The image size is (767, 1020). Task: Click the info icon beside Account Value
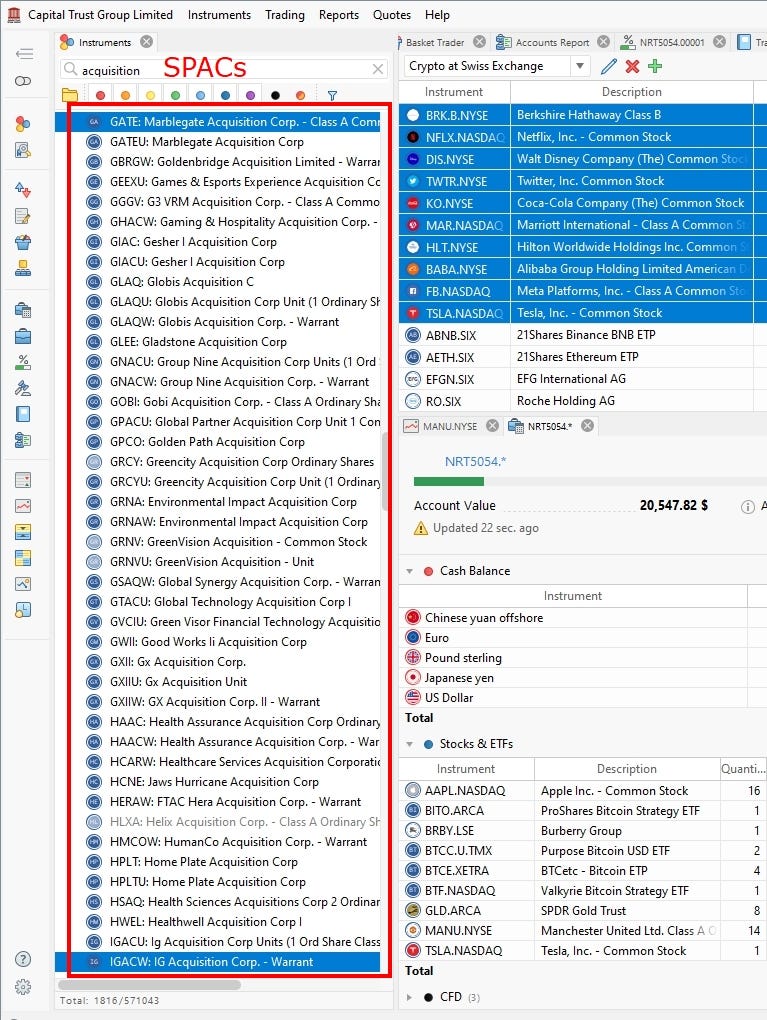click(x=747, y=507)
